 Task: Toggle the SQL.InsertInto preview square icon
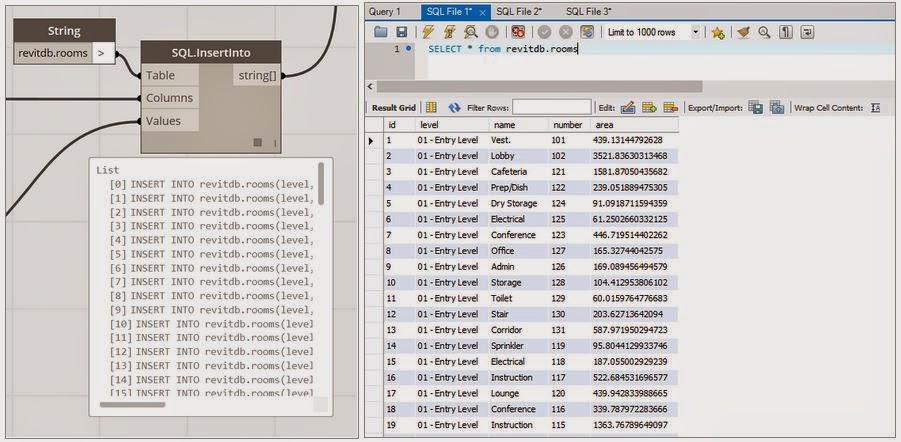click(258, 142)
